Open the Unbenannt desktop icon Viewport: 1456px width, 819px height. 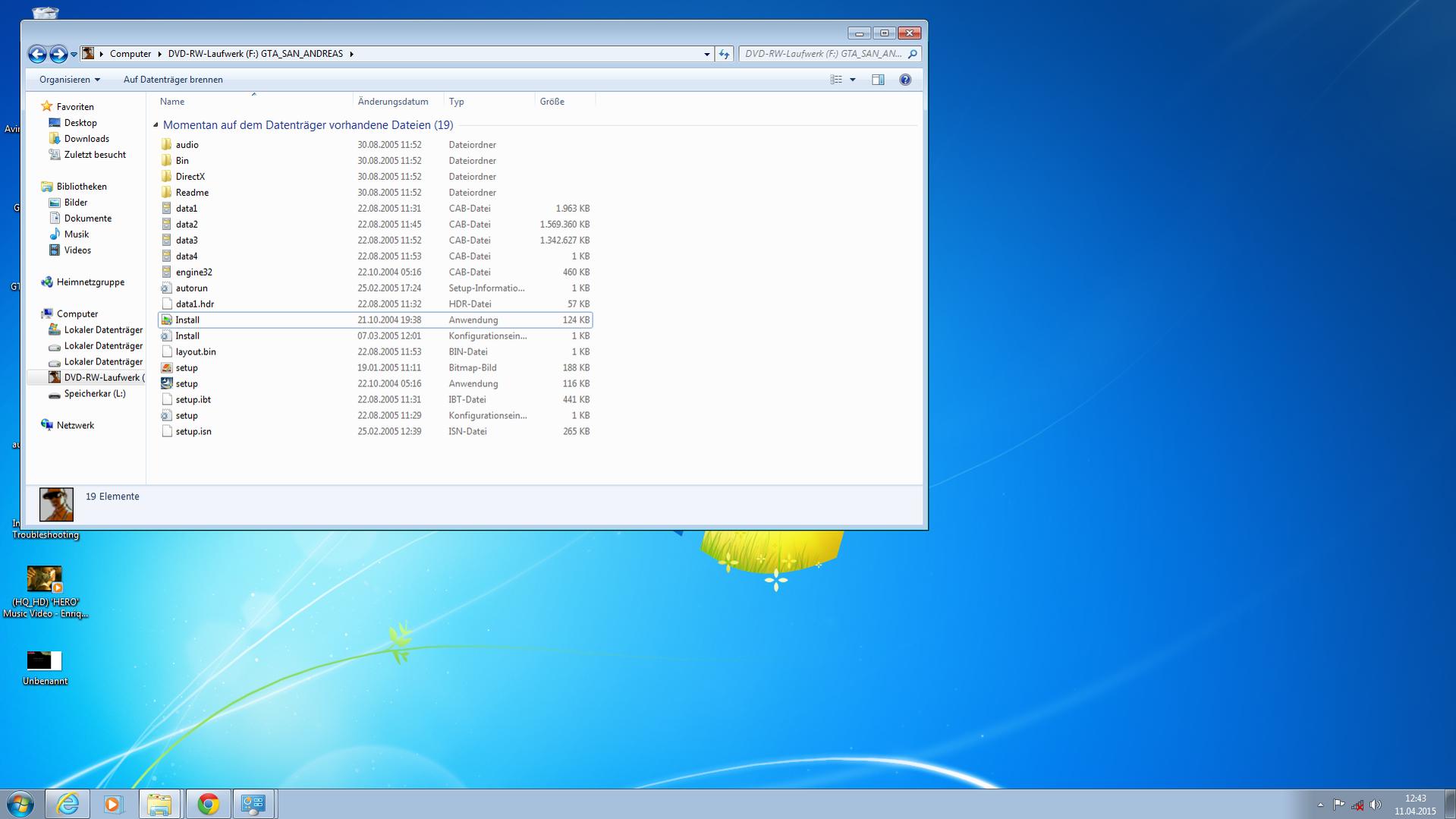pyautogui.click(x=45, y=668)
